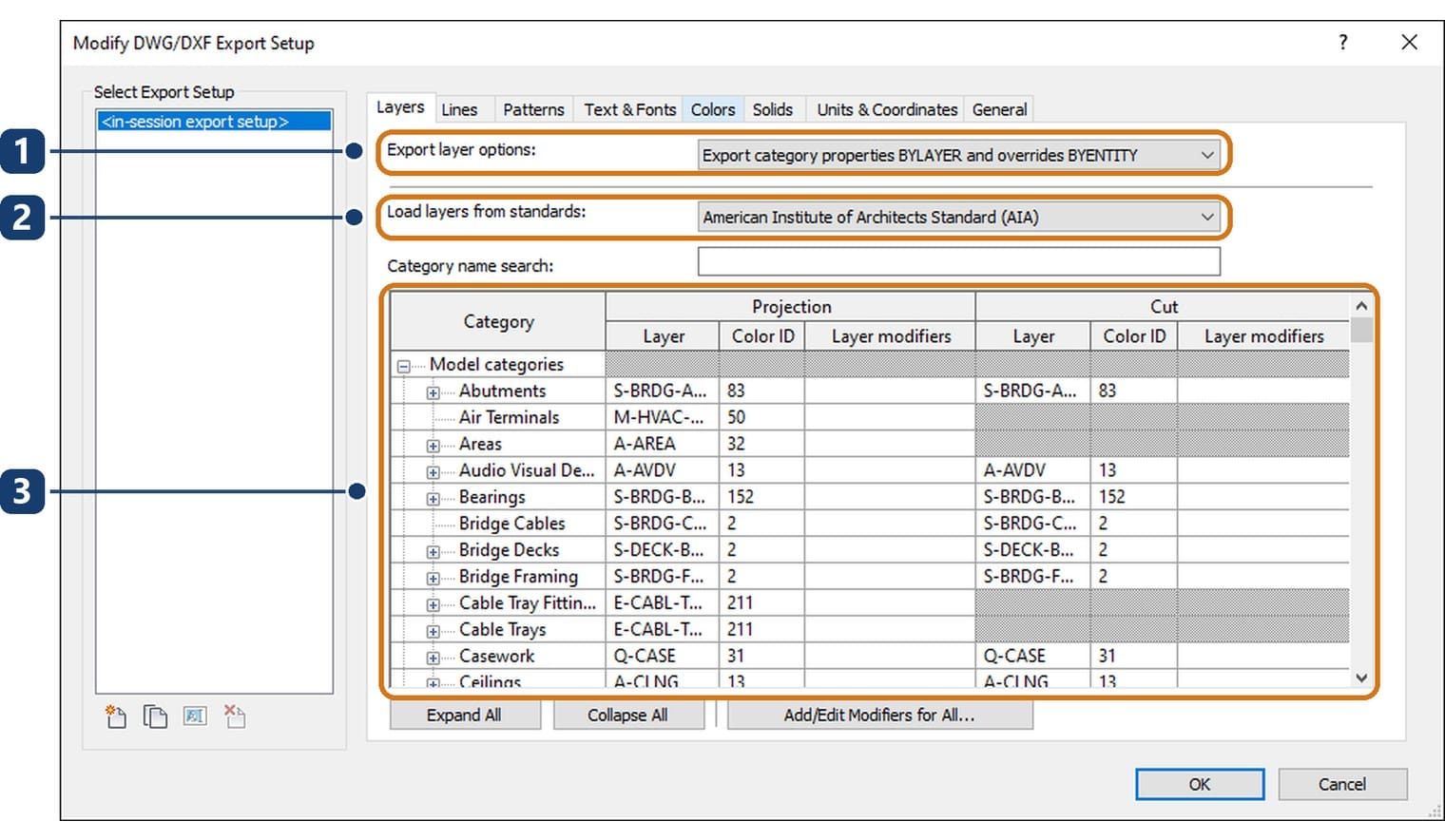Click the Bearings projection color ID 152

762,497
